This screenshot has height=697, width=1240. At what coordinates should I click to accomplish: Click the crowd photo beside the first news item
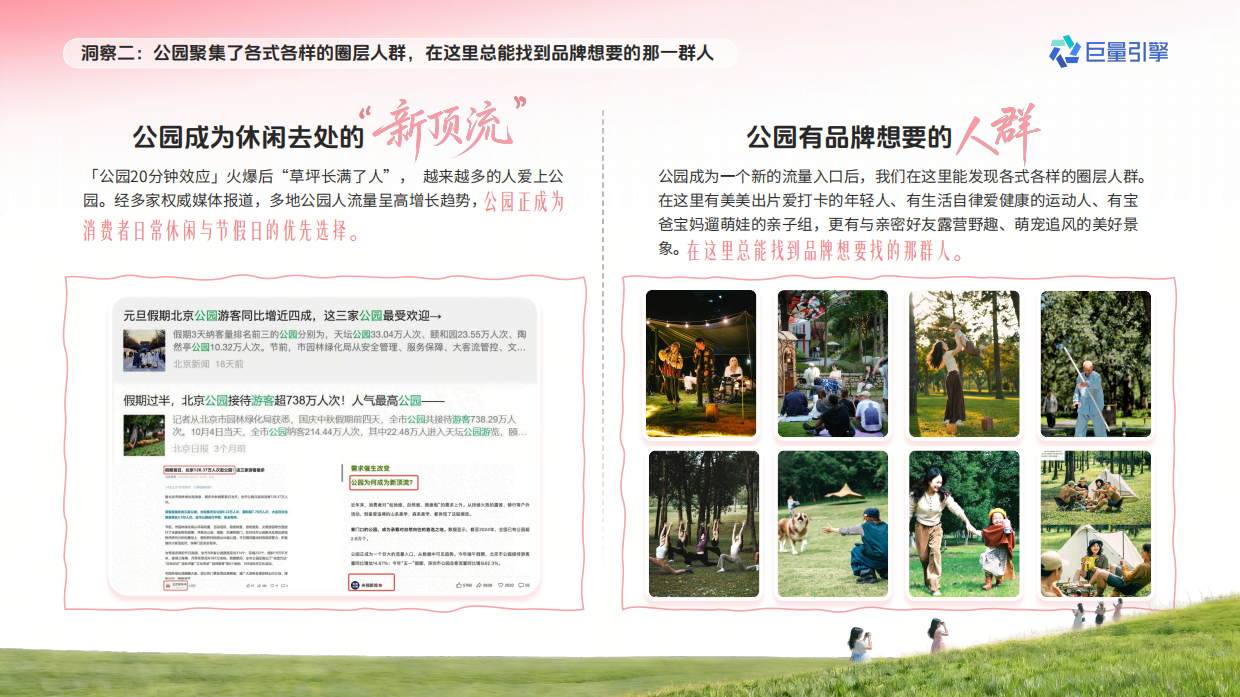[x=145, y=348]
